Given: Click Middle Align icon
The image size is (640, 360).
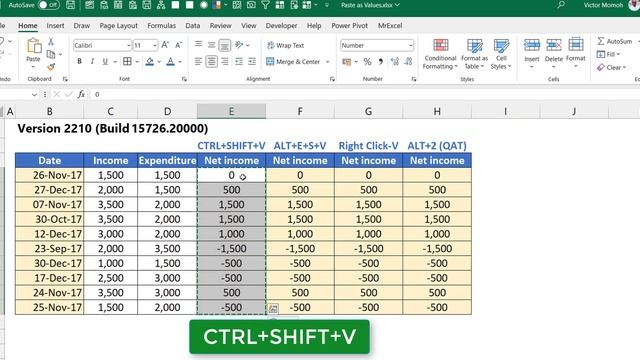Looking at the screenshot, I should (211, 45).
